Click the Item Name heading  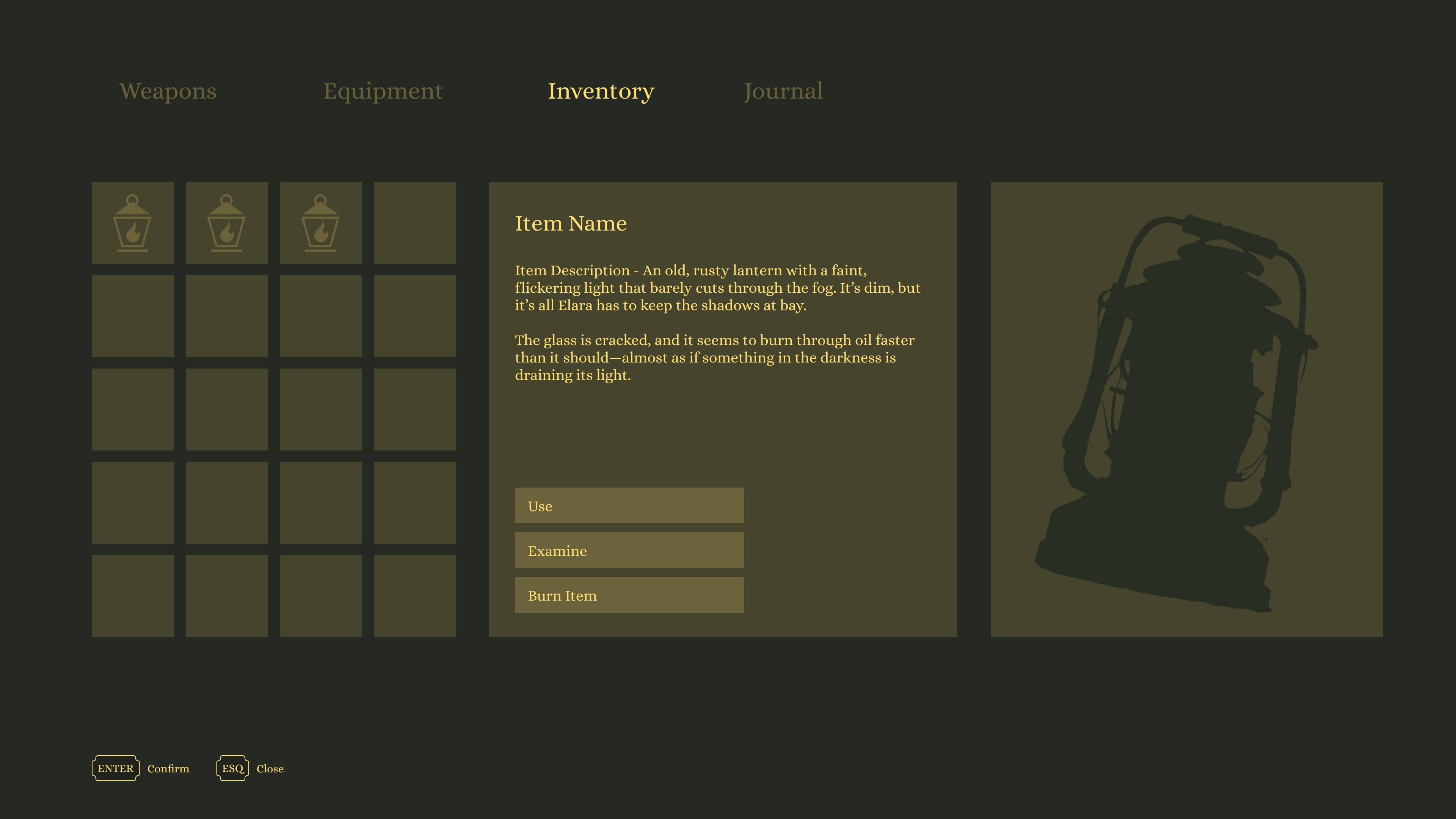pyautogui.click(x=570, y=223)
